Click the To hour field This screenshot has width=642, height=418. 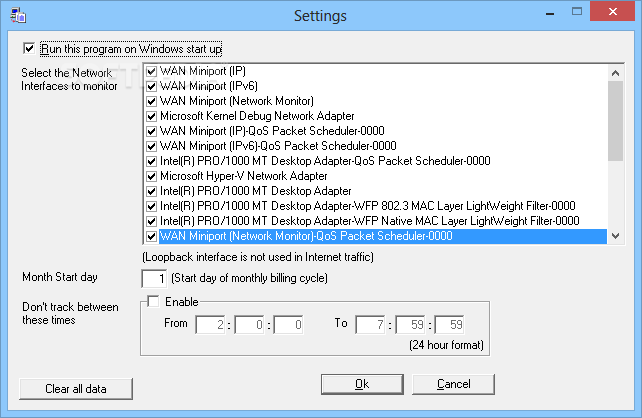point(371,325)
